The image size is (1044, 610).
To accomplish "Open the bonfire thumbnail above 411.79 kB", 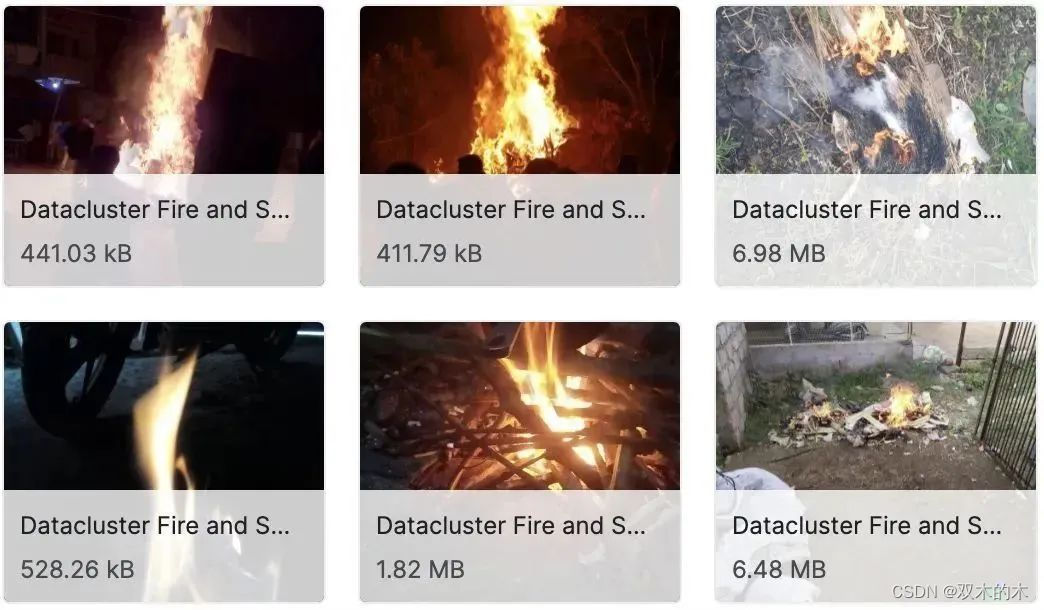I will coord(520,90).
